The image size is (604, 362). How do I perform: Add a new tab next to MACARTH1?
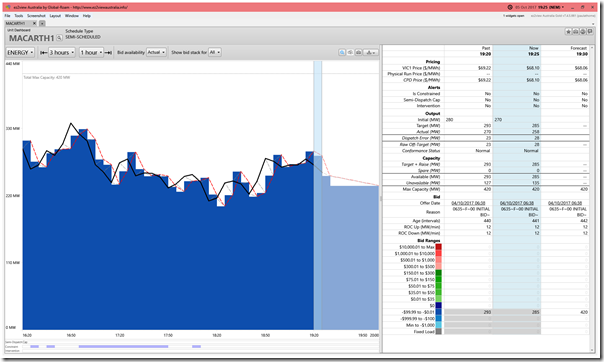tap(42, 23)
